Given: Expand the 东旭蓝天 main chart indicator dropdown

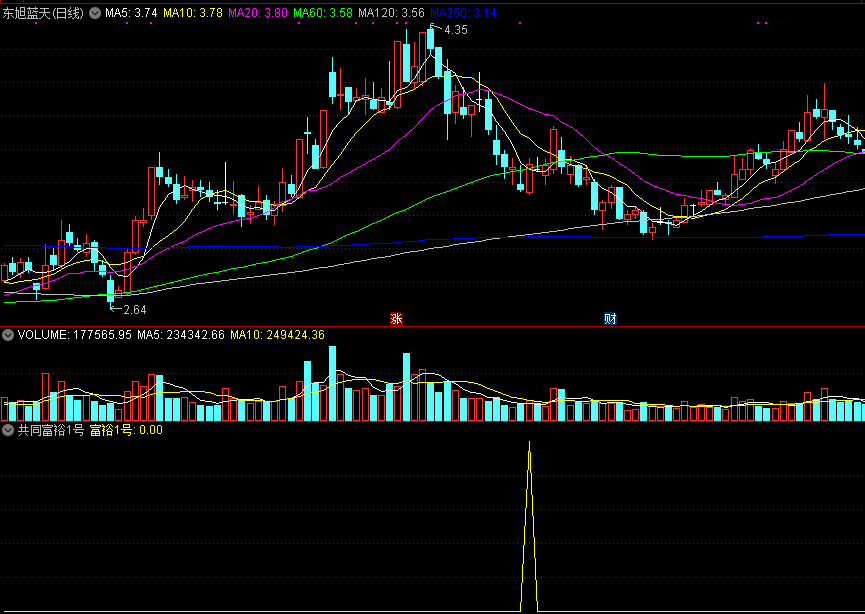Looking at the screenshot, I should 95,13.
